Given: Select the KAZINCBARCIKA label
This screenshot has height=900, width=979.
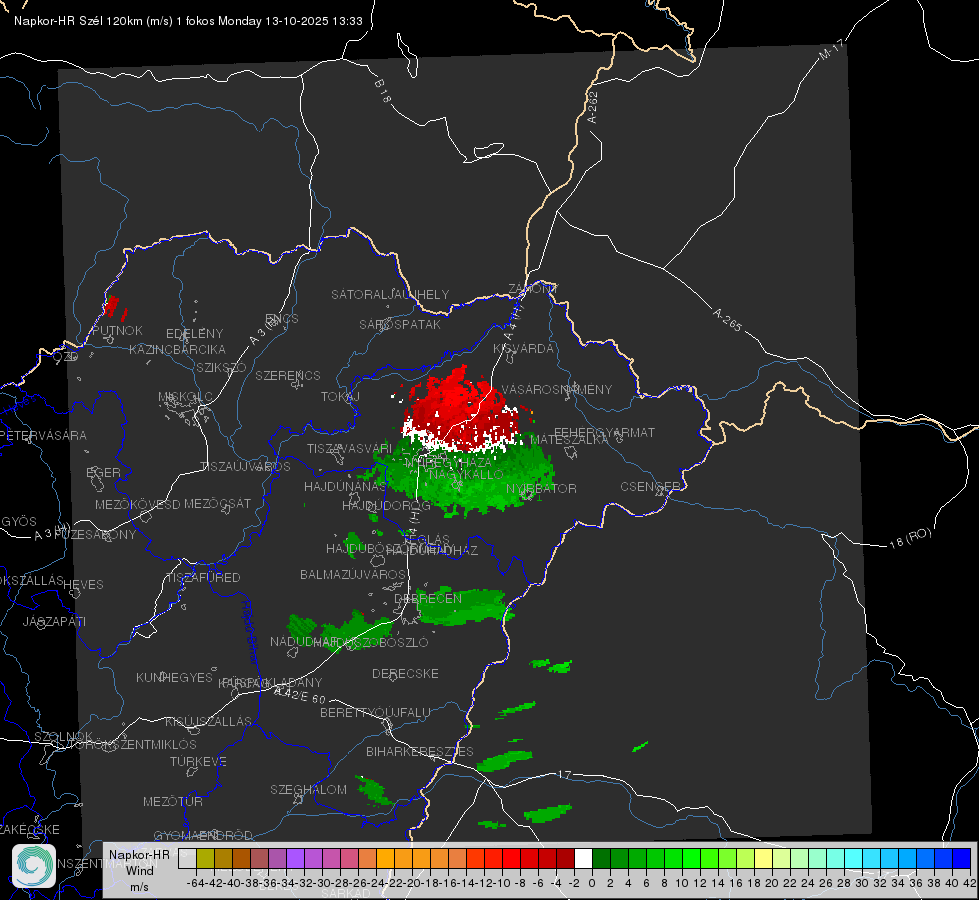Looking at the screenshot, I should pos(177,349).
